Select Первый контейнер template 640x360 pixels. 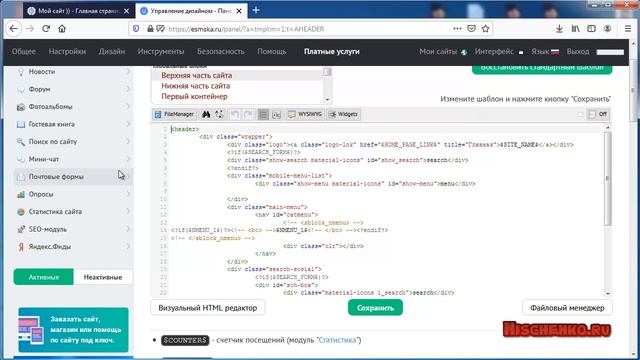point(194,97)
